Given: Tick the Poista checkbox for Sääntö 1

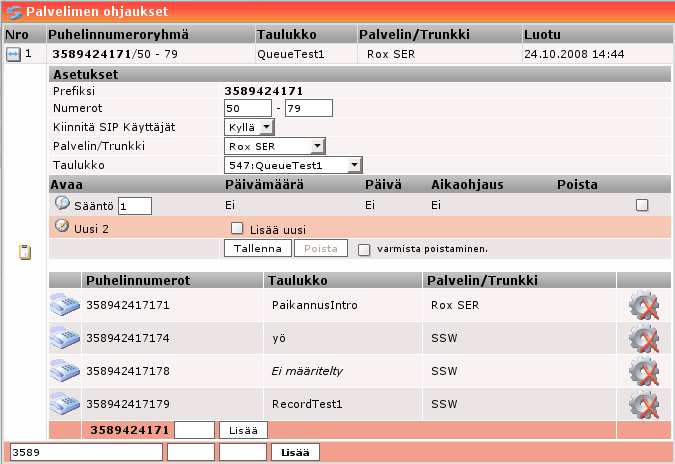Looking at the screenshot, I should pyautogui.click(x=642, y=205).
